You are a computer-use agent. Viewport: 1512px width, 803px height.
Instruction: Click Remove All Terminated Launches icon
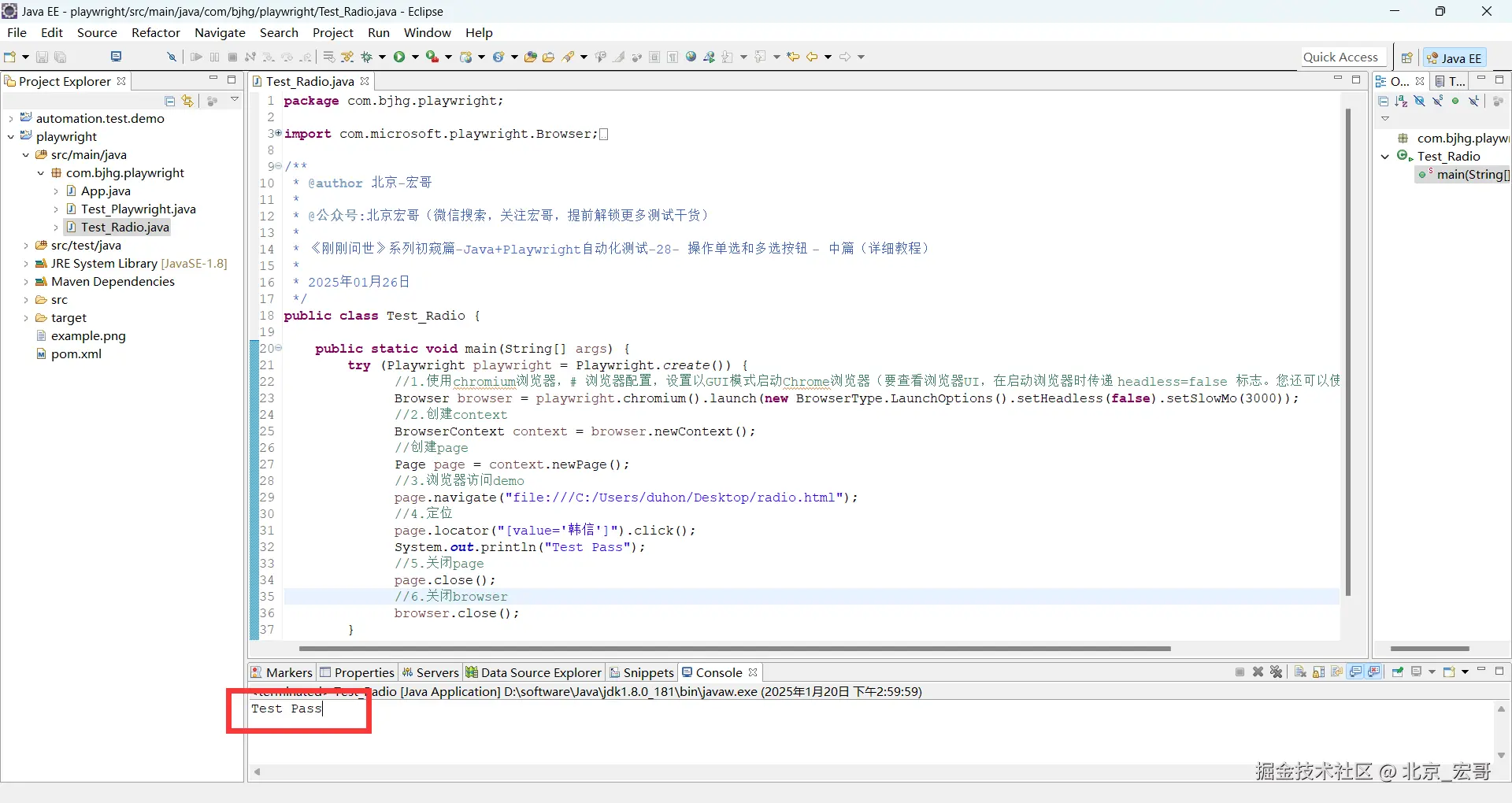[x=1277, y=672]
